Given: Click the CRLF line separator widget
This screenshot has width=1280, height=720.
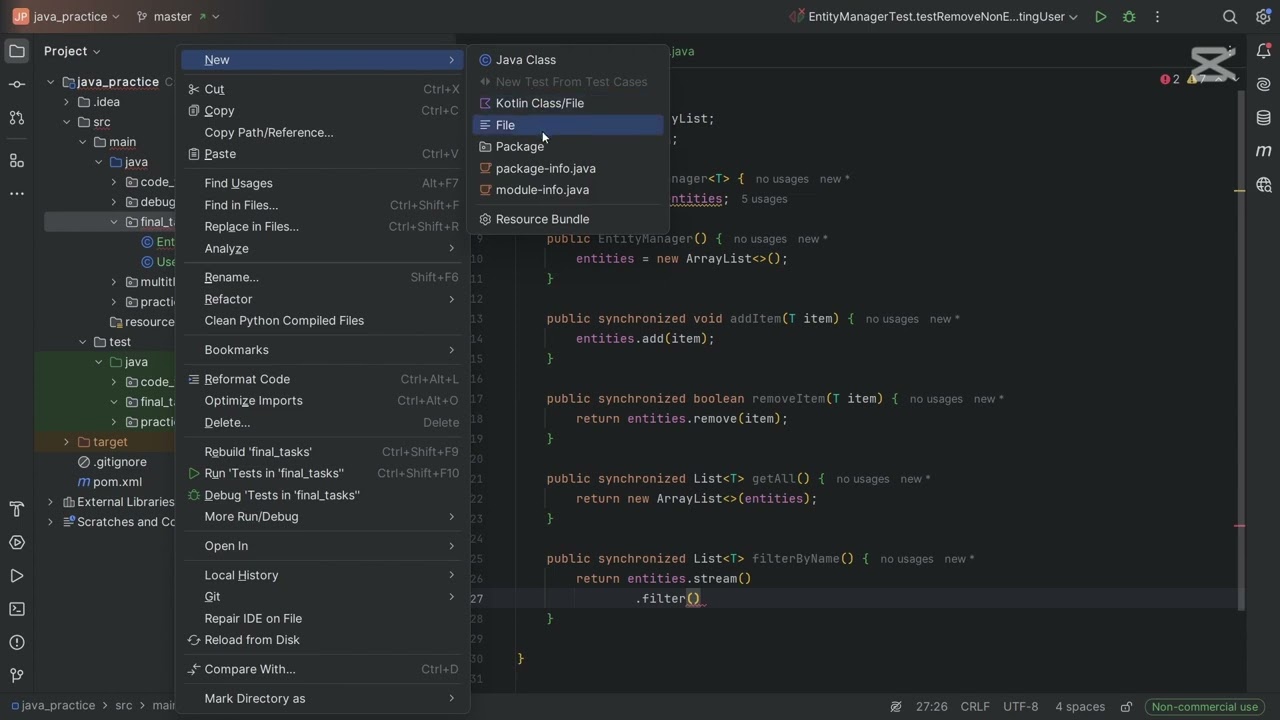Looking at the screenshot, I should tap(975, 707).
